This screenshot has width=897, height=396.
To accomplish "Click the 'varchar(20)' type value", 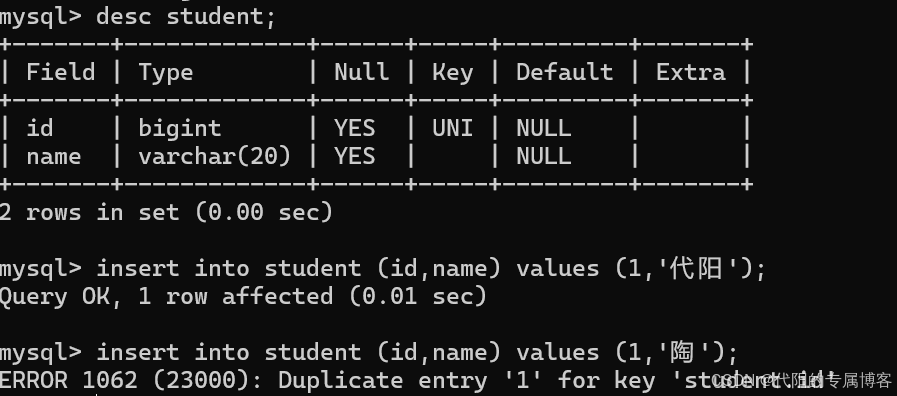I will point(215,157).
